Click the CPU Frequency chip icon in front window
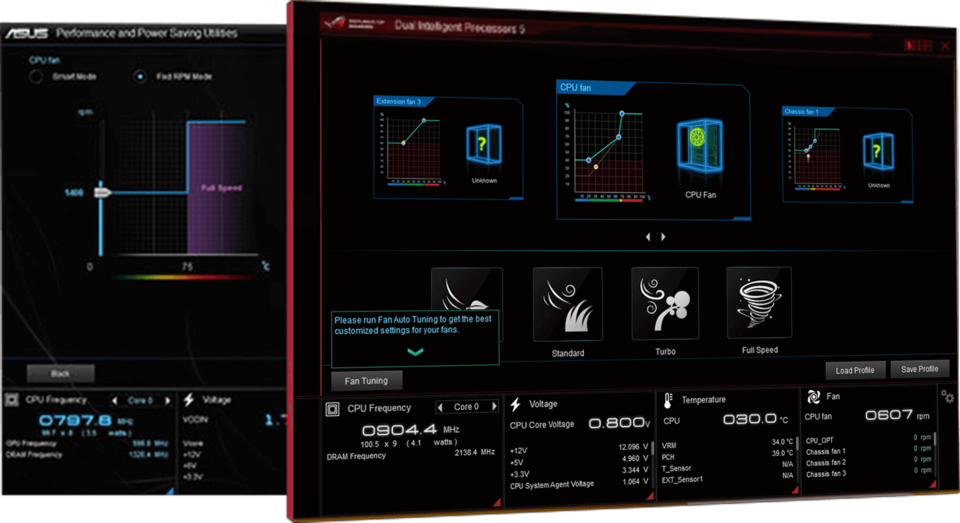This screenshot has width=960, height=523. [x=332, y=408]
